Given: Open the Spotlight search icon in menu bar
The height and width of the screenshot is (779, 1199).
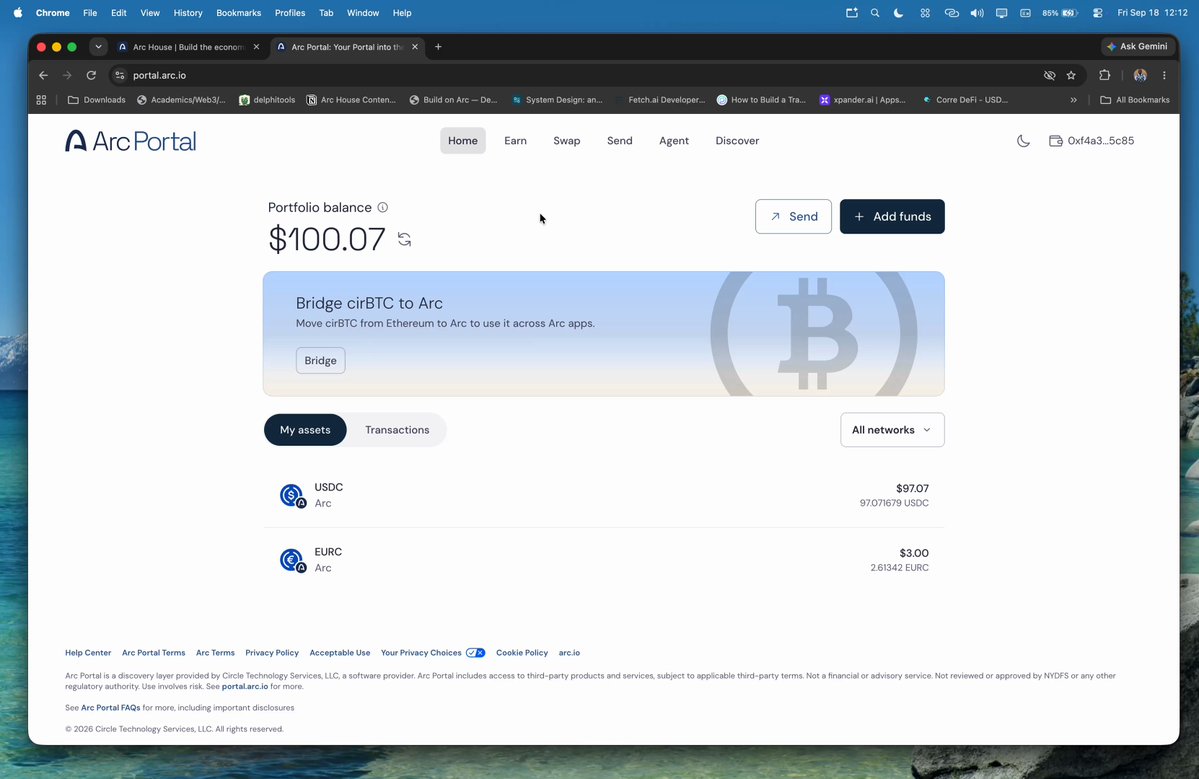Looking at the screenshot, I should click(875, 13).
